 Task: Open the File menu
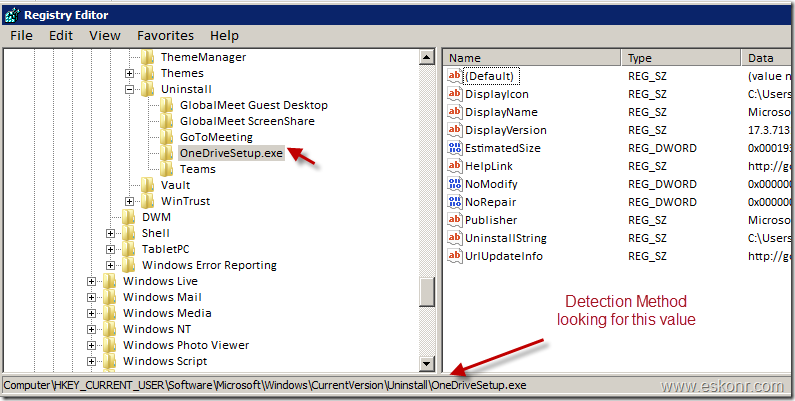click(x=21, y=35)
